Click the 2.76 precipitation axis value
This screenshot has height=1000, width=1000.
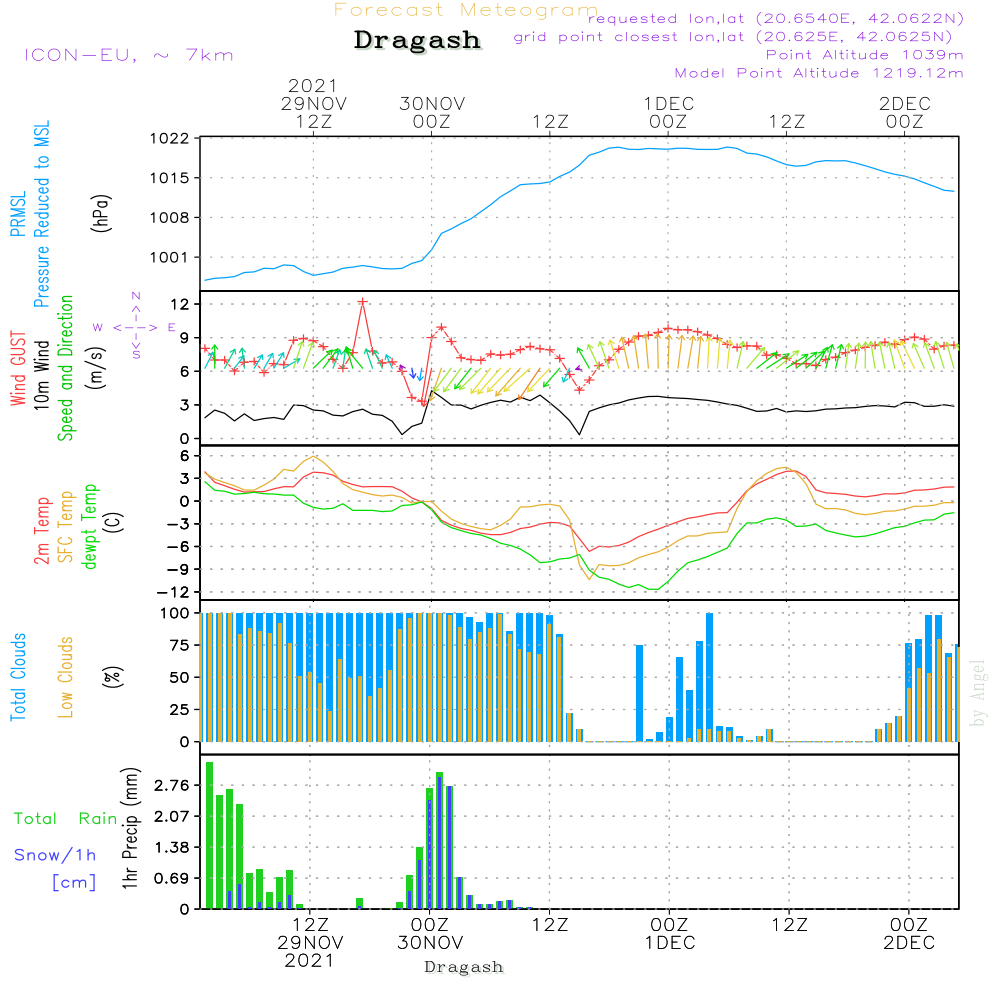[x=172, y=785]
